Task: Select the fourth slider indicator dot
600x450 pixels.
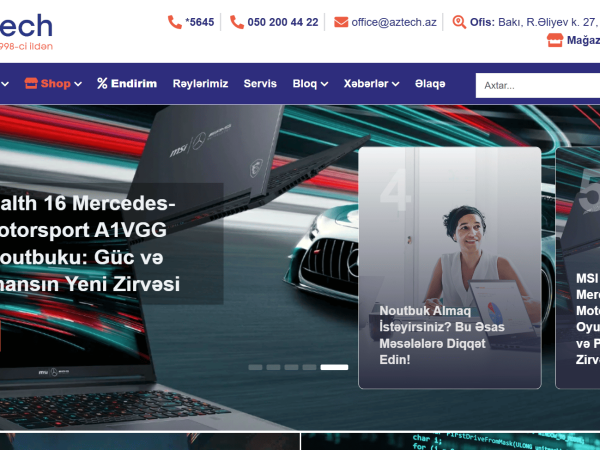Action: (309, 367)
